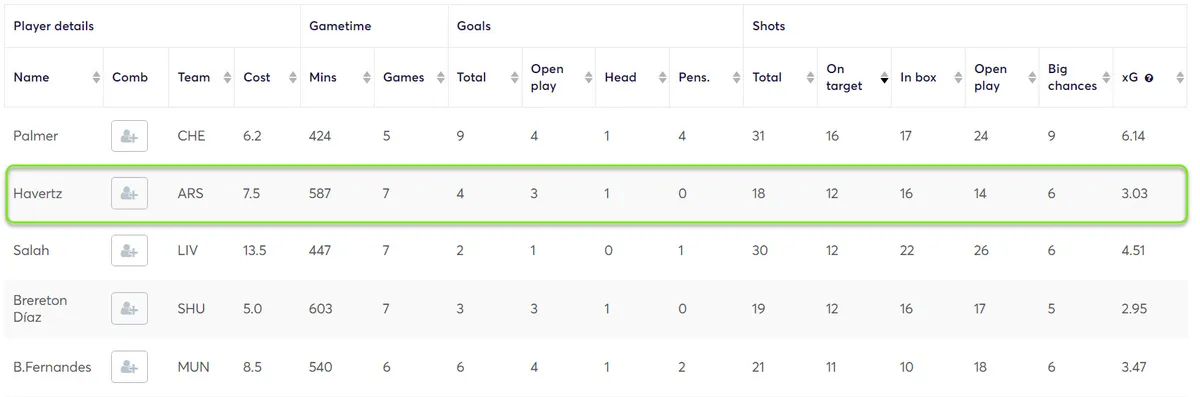The width and height of the screenshot is (1200, 397).
Task: Open the xG help question icon
Action: (x=1149, y=78)
